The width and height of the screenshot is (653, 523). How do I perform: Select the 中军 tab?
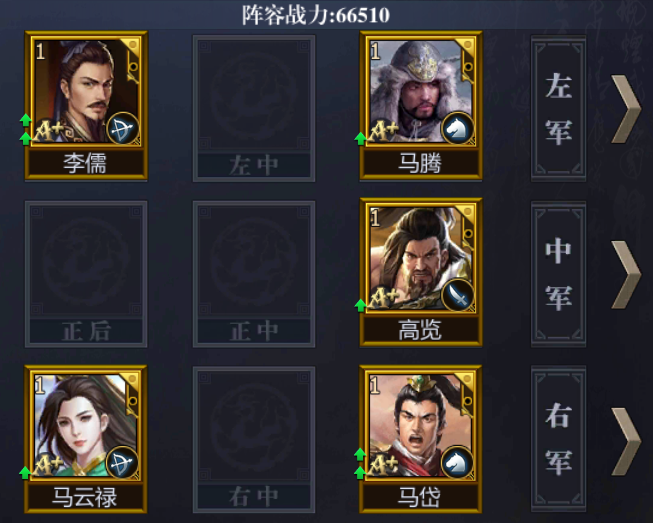pos(558,274)
